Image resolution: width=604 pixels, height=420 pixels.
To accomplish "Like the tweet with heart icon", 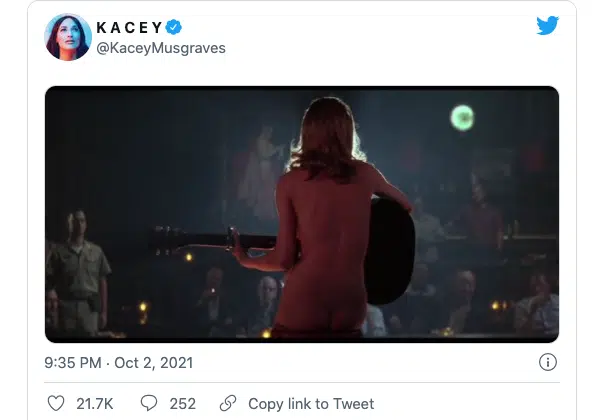I will [x=56, y=403].
